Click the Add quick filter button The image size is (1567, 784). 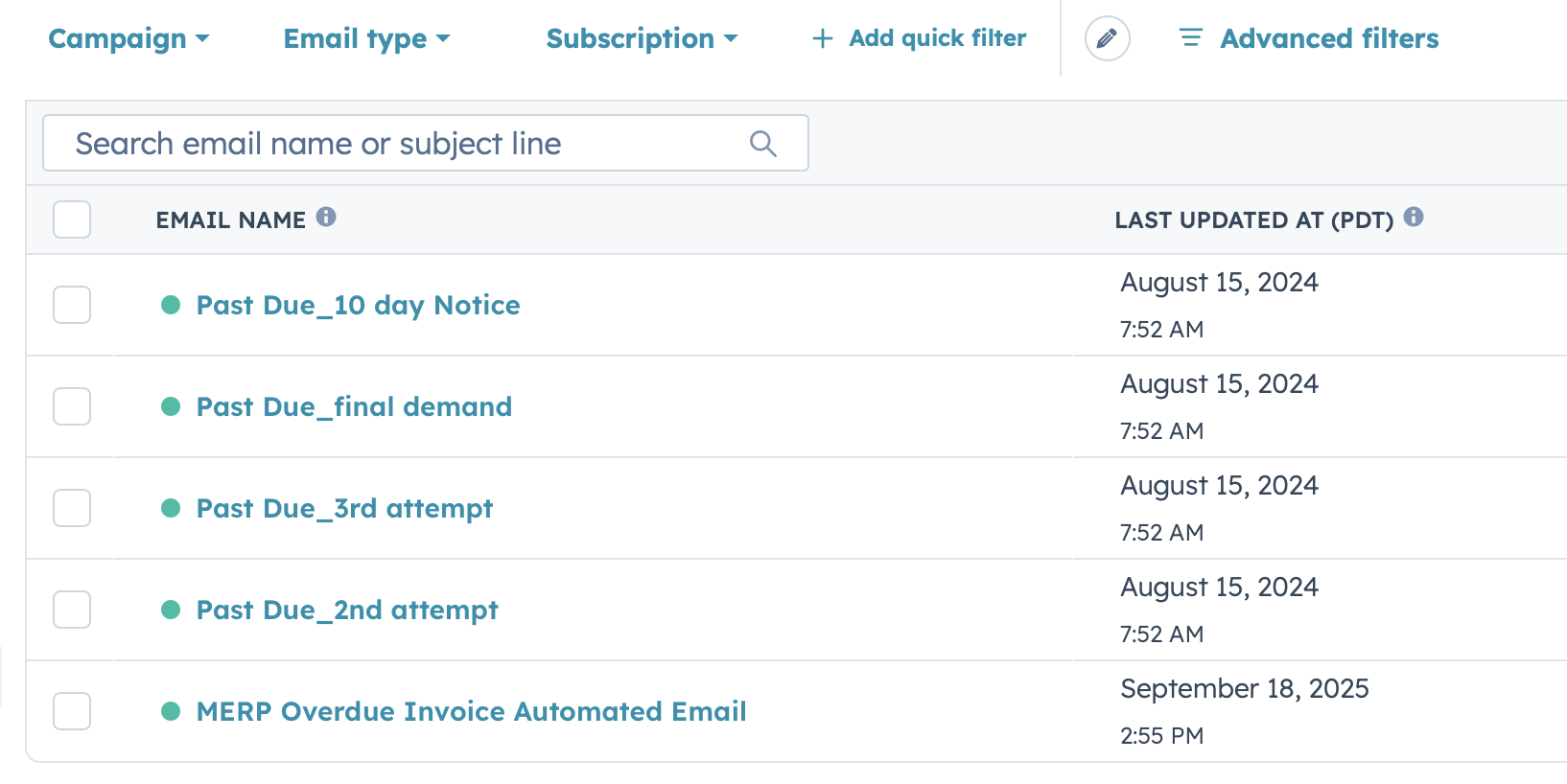pos(935,38)
